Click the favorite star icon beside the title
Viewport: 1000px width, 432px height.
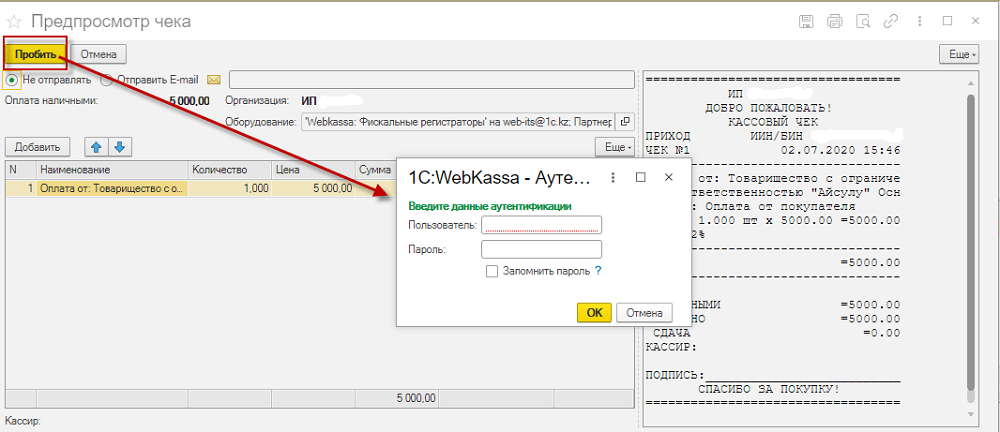14,22
